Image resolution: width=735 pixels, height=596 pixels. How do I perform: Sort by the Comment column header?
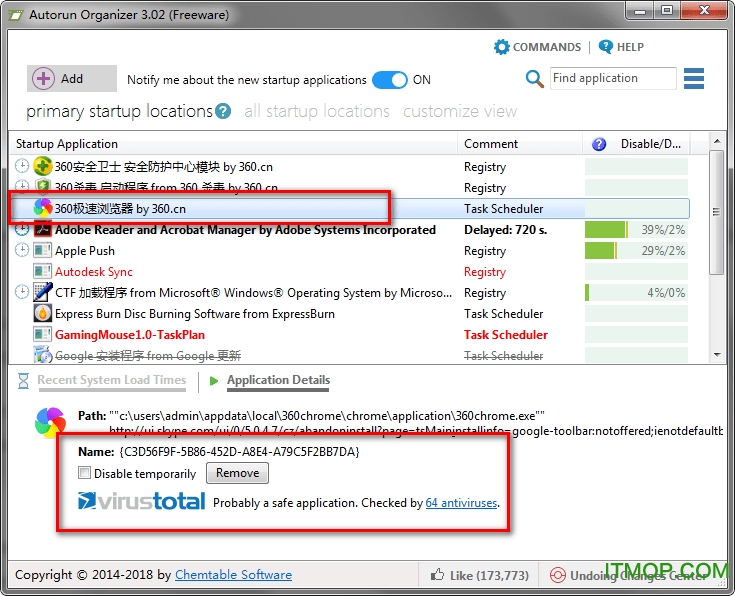[490, 144]
